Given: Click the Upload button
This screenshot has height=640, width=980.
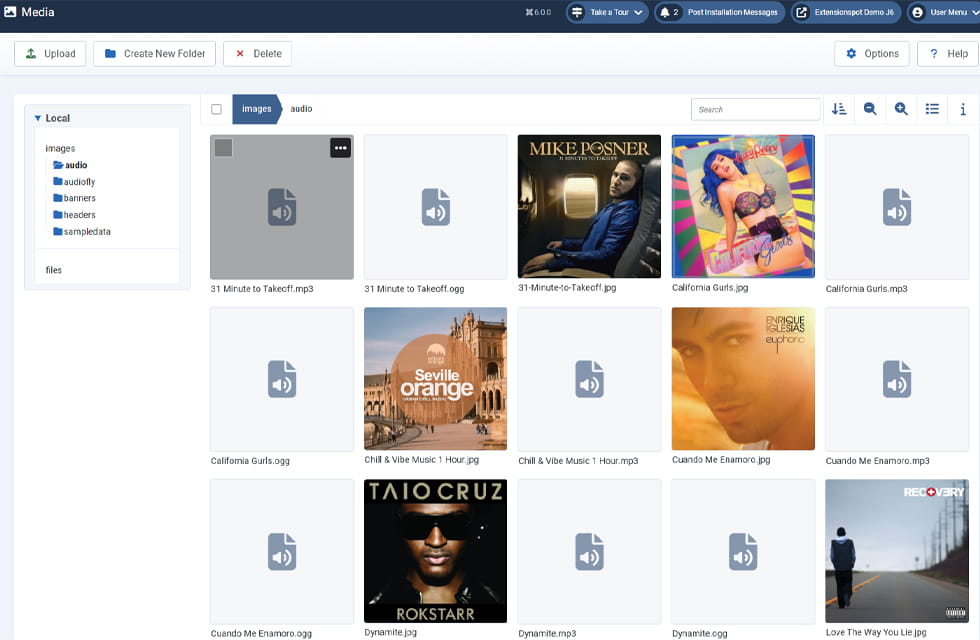Looking at the screenshot, I should point(50,54).
